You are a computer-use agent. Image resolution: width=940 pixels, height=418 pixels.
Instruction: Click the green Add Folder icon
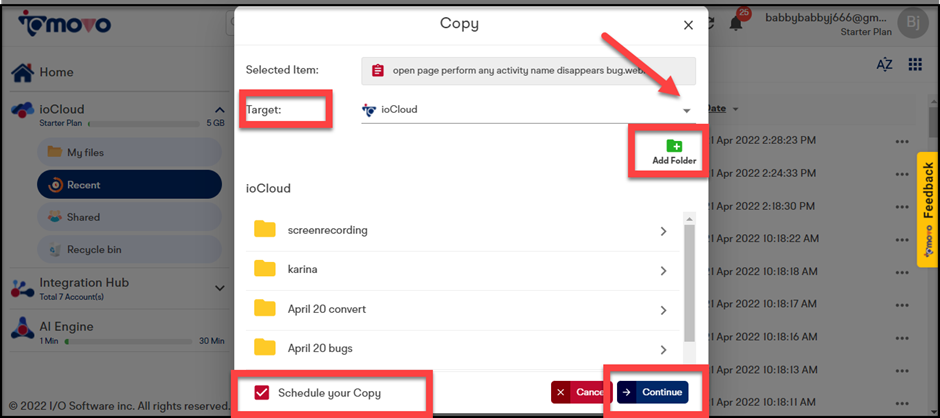[674, 145]
